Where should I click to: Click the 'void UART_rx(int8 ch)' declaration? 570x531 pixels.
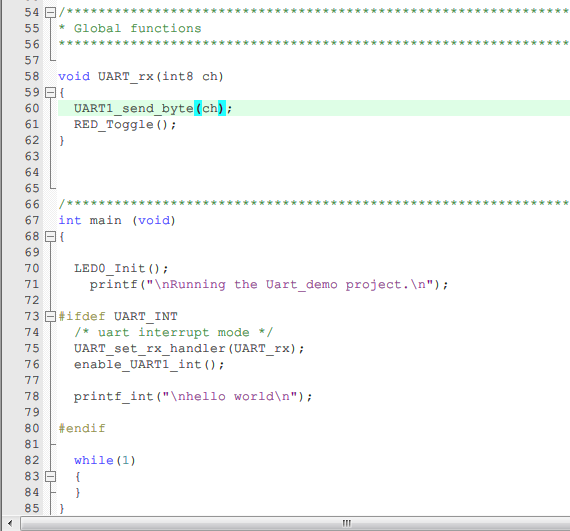point(141,77)
